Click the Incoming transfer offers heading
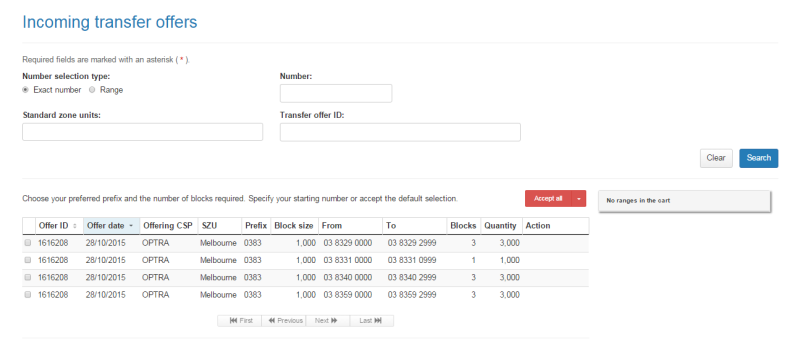 pos(110,22)
